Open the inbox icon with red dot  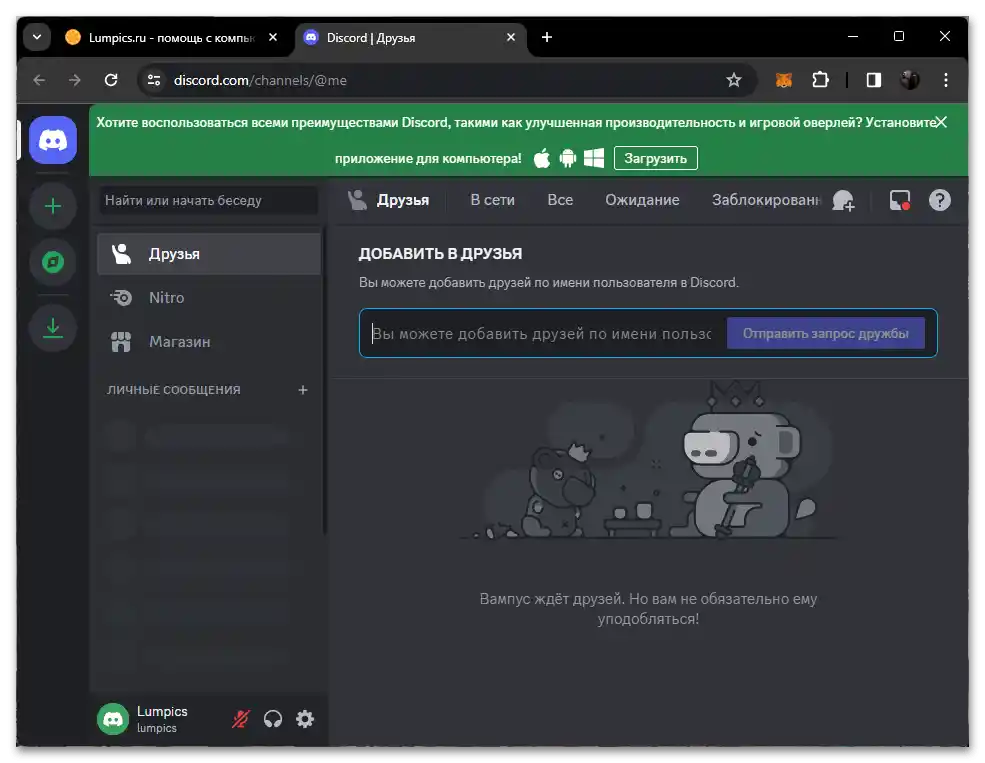(900, 200)
